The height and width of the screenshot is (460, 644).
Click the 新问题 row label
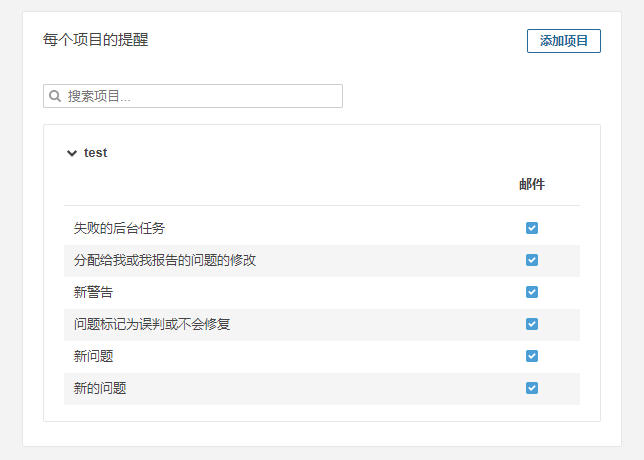click(x=93, y=356)
